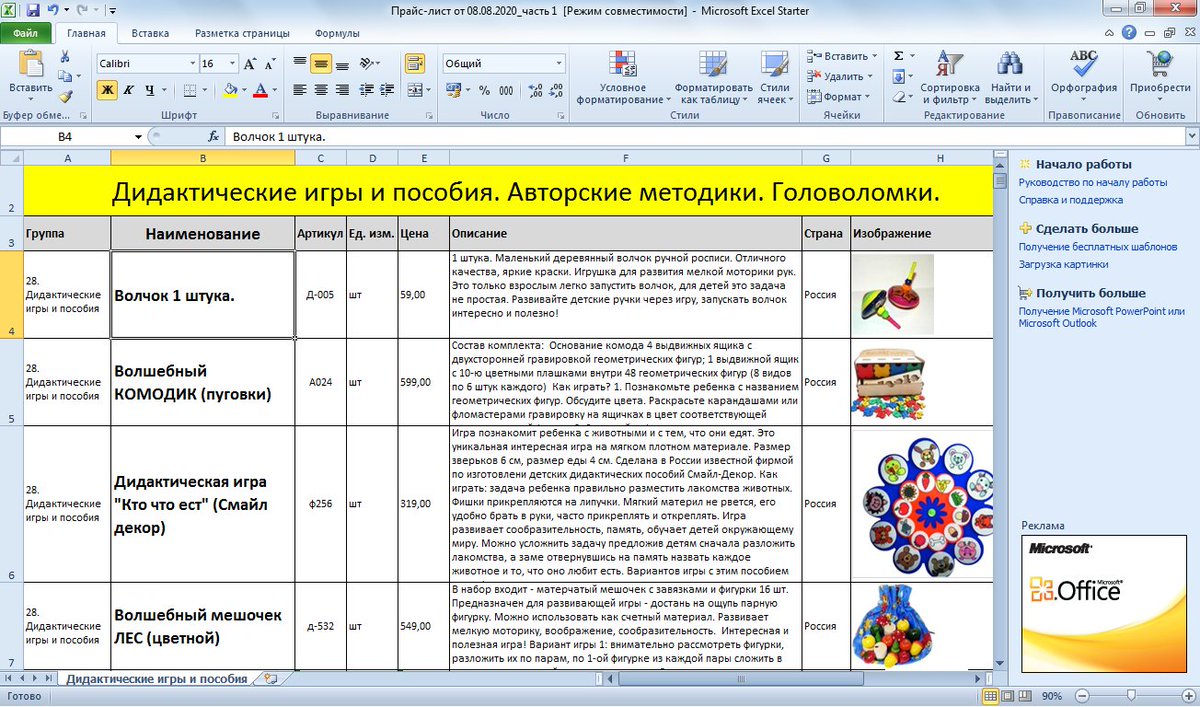Apply thousands separator number format

click(x=505, y=90)
